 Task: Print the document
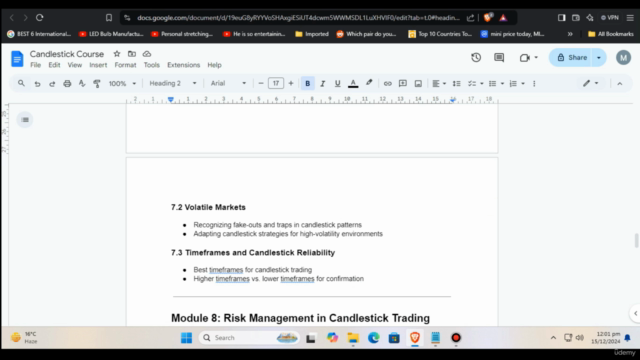click(x=67, y=84)
